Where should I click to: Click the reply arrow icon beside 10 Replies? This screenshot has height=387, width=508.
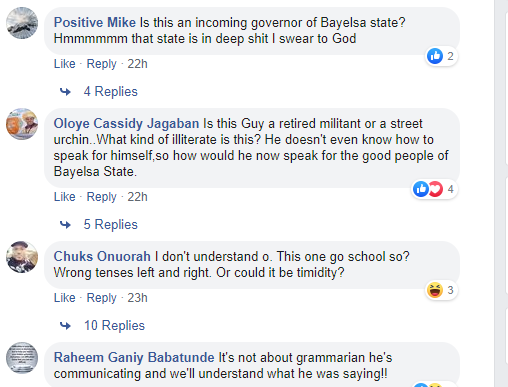65,325
